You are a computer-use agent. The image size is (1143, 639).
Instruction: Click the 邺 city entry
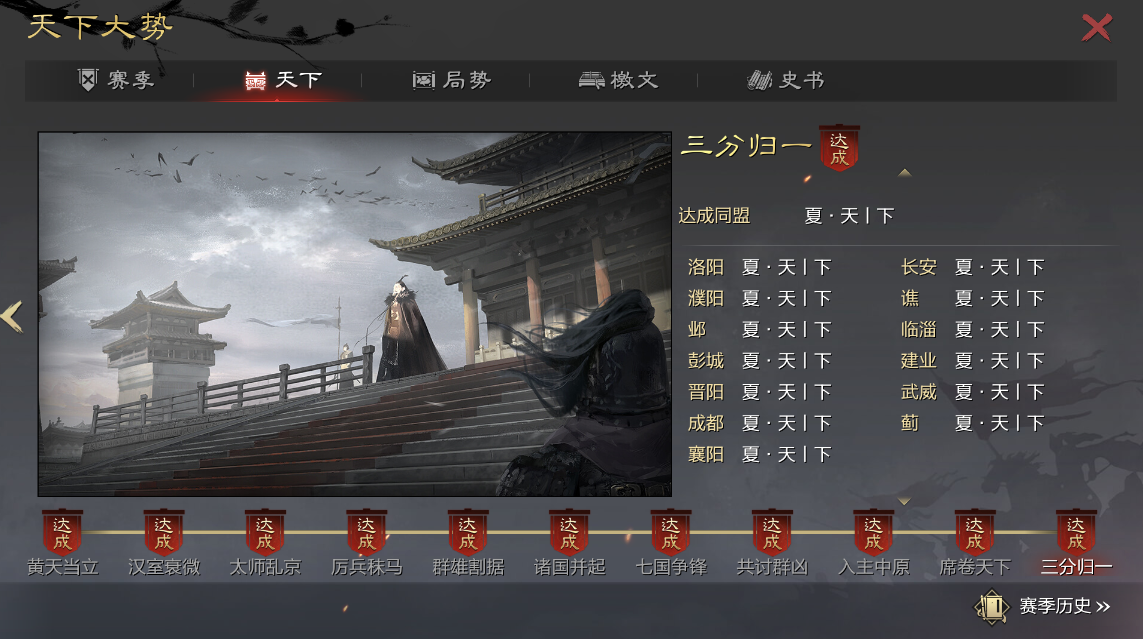pyautogui.click(x=697, y=330)
